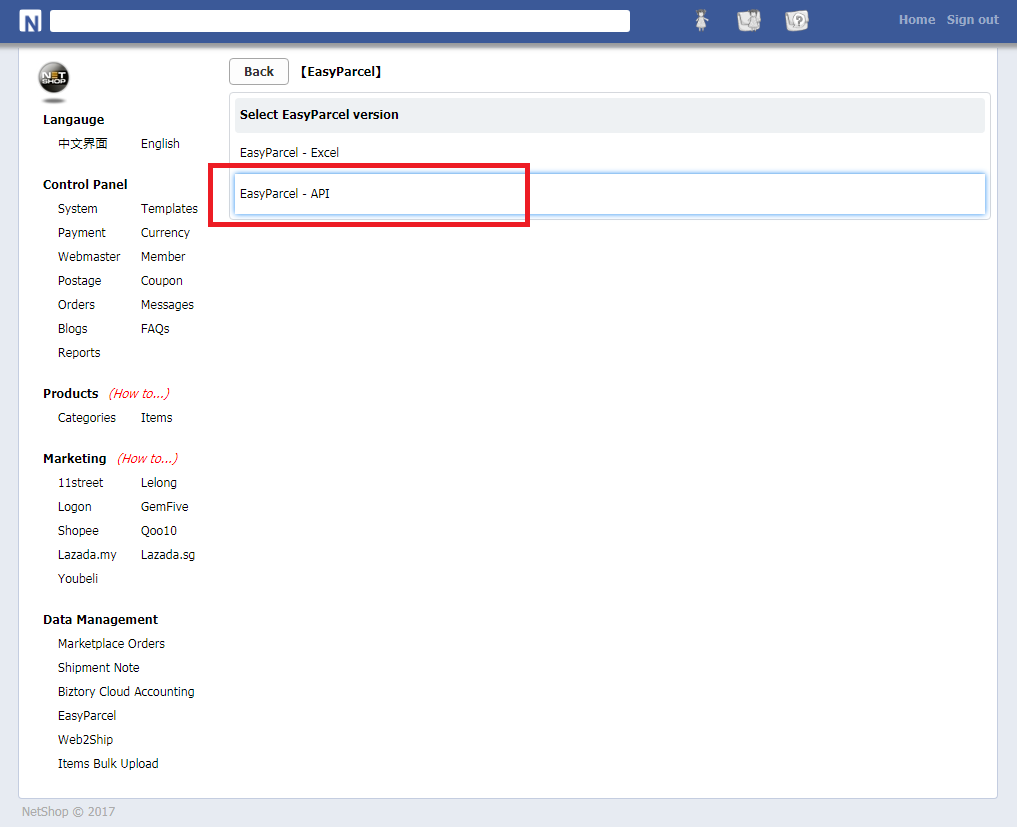
Task: Open product Items
Action: pos(156,417)
